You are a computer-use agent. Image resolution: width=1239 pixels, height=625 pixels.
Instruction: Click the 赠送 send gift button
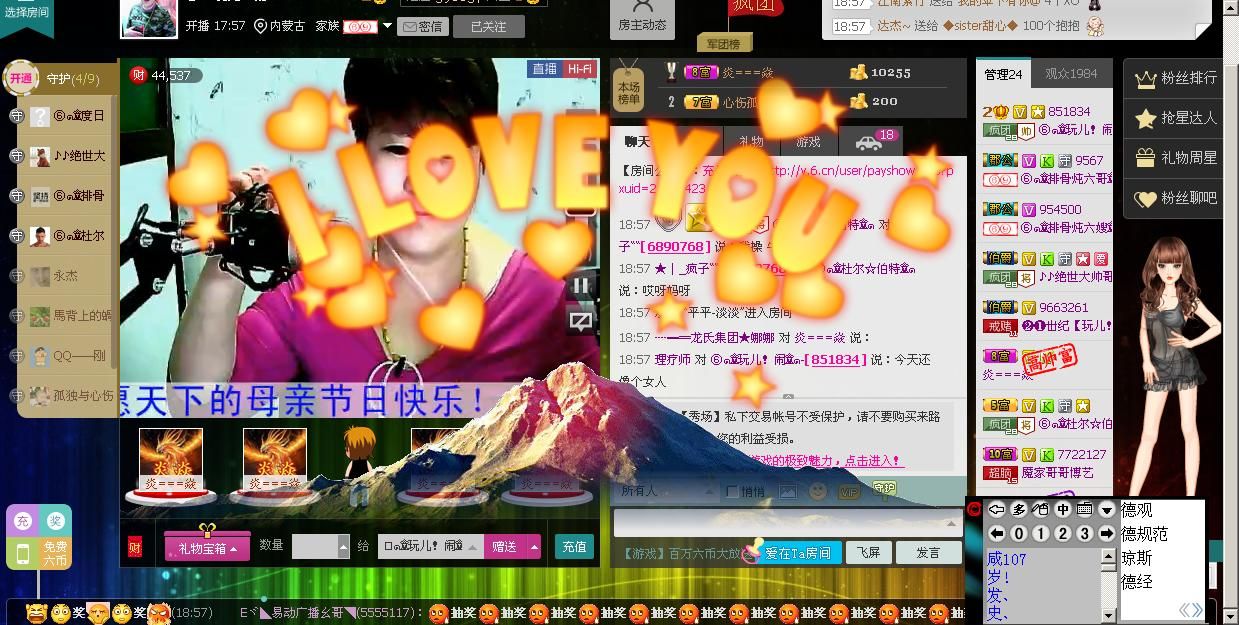505,547
